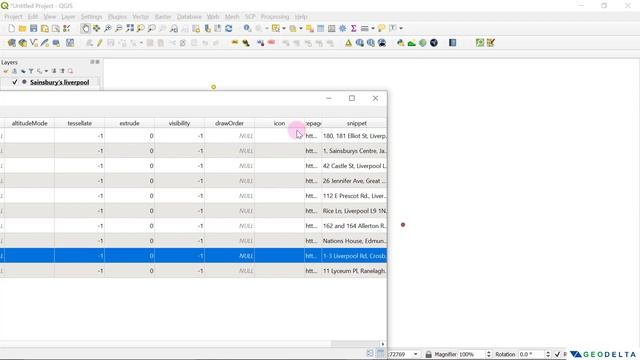This screenshot has width=640, height=360.
Task: Open the Statistical Summary sigma icon
Action: (353, 28)
